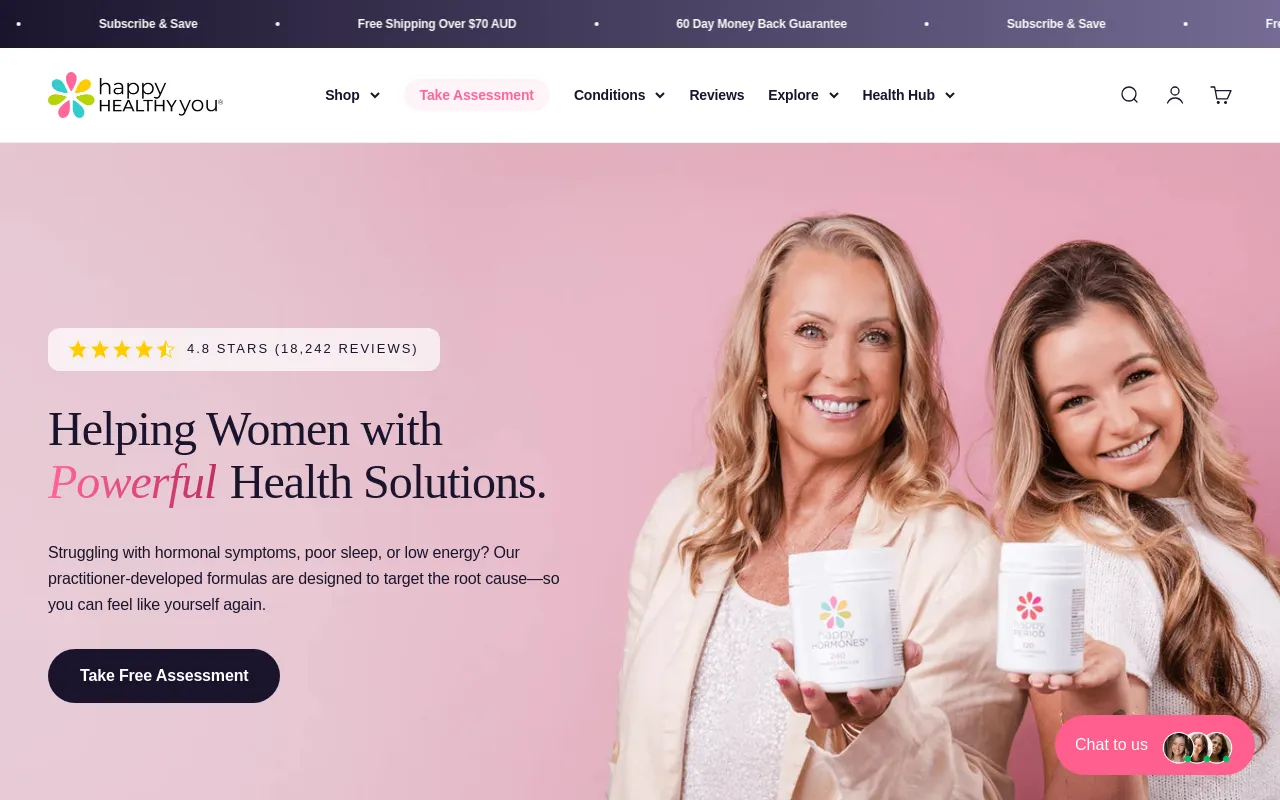Click the chat agent avatars
1280x800 pixels.
coord(1197,746)
